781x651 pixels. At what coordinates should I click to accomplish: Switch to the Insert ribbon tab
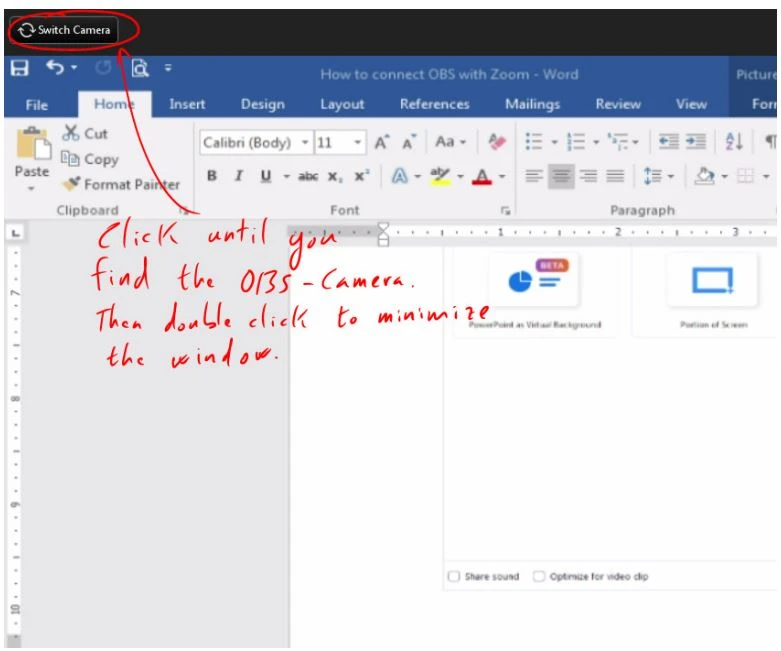pyautogui.click(x=187, y=104)
